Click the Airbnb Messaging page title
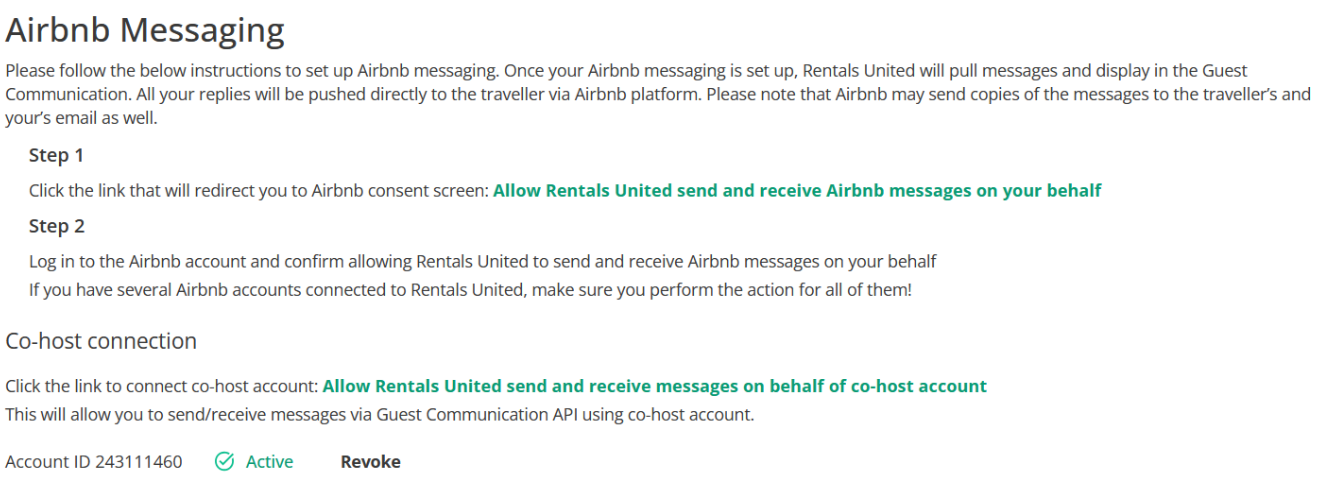This screenshot has height=487, width=1329. 145,31
